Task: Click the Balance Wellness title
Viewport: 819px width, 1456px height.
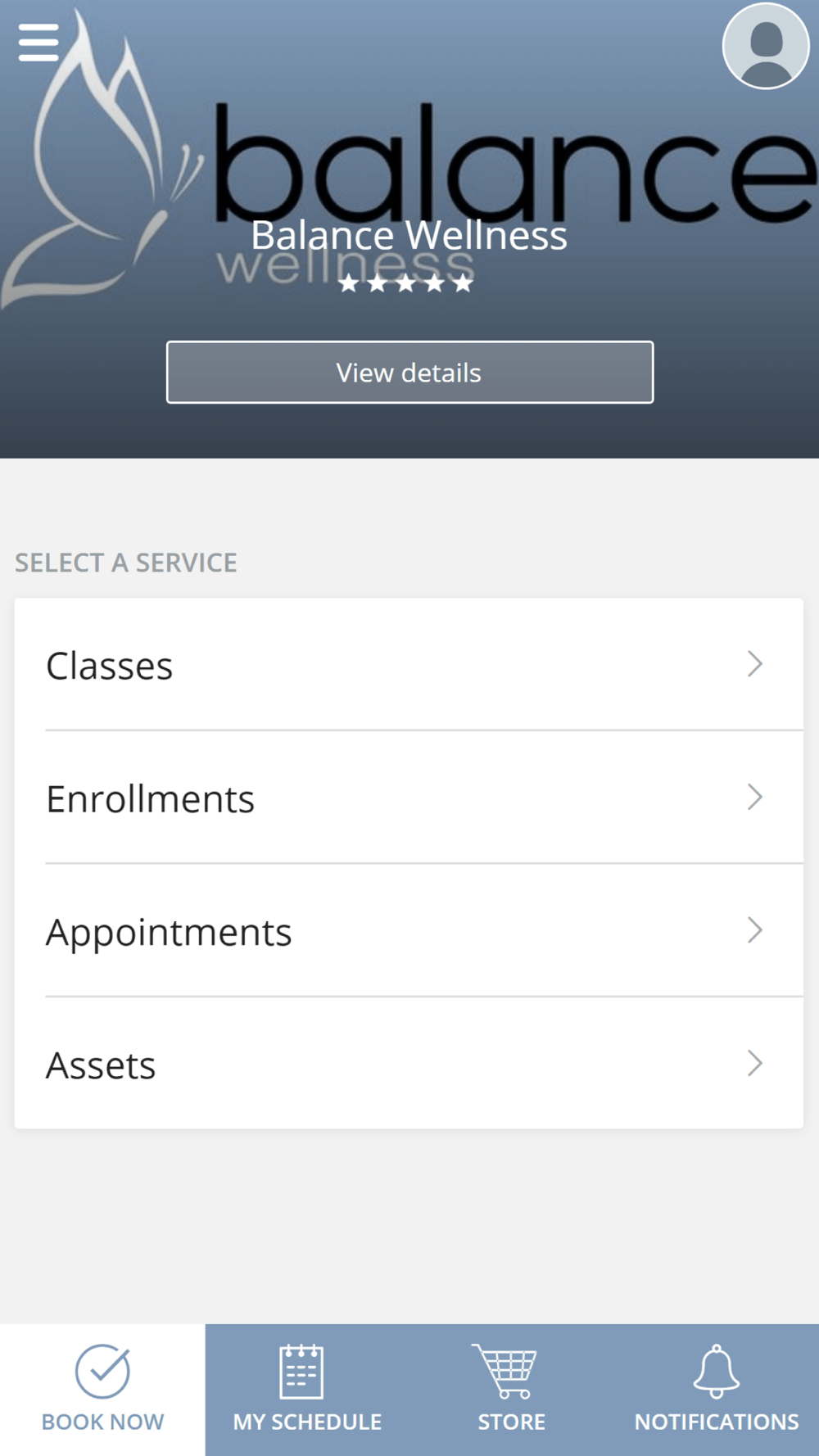Action: click(409, 236)
